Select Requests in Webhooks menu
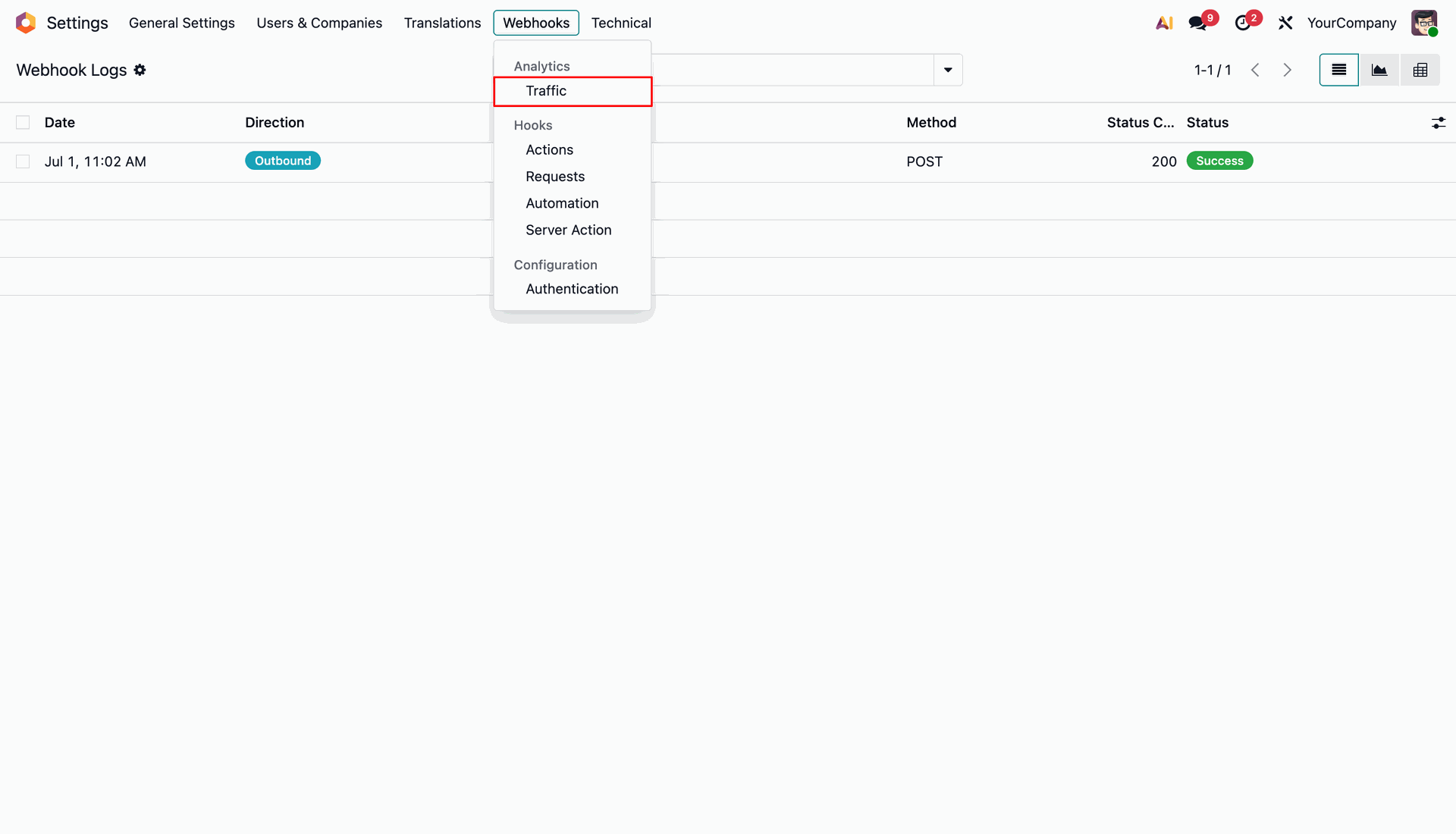The height and width of the screenshot is (834, 1456). [573, 177]
